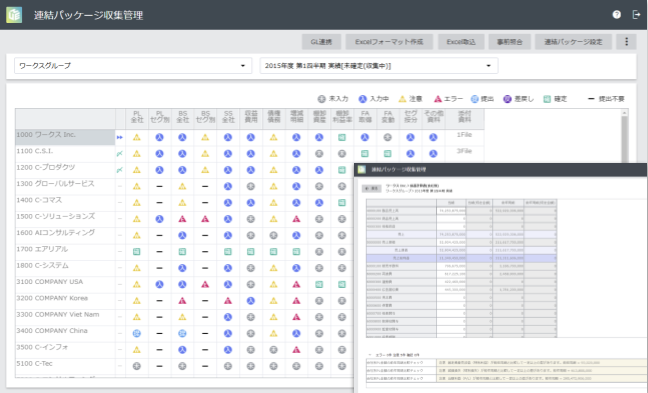Screen dimensions: 648x393
Task: Click PL全社 not-entered icon for 5100 C-Tec
Action: pos(137,366)
